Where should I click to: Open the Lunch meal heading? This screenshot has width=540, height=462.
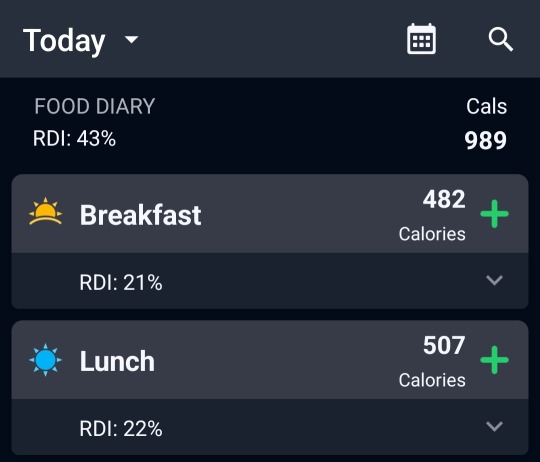point(117,361)
